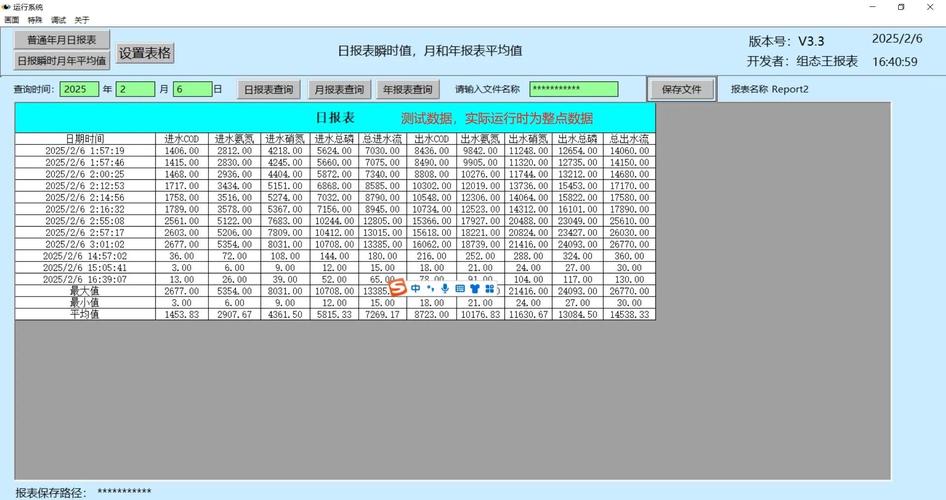Click the cell with value 360.00

629,256
